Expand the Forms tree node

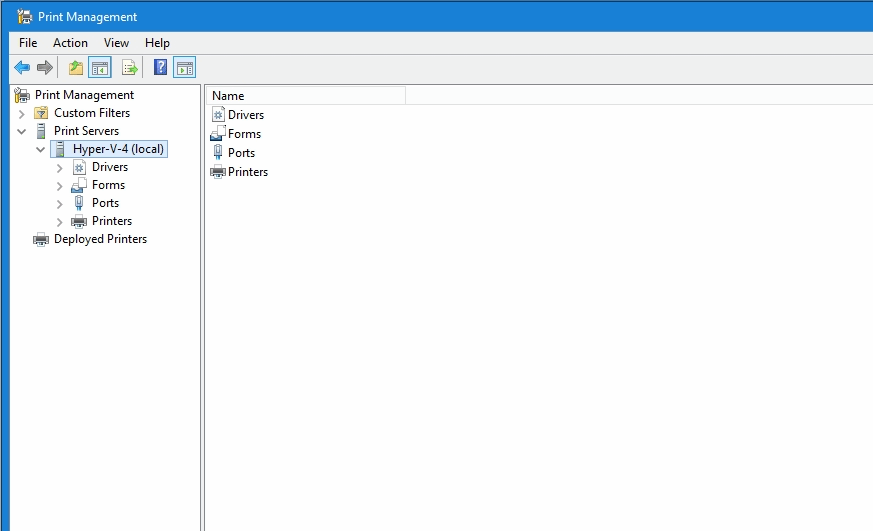tap(60, 185)
